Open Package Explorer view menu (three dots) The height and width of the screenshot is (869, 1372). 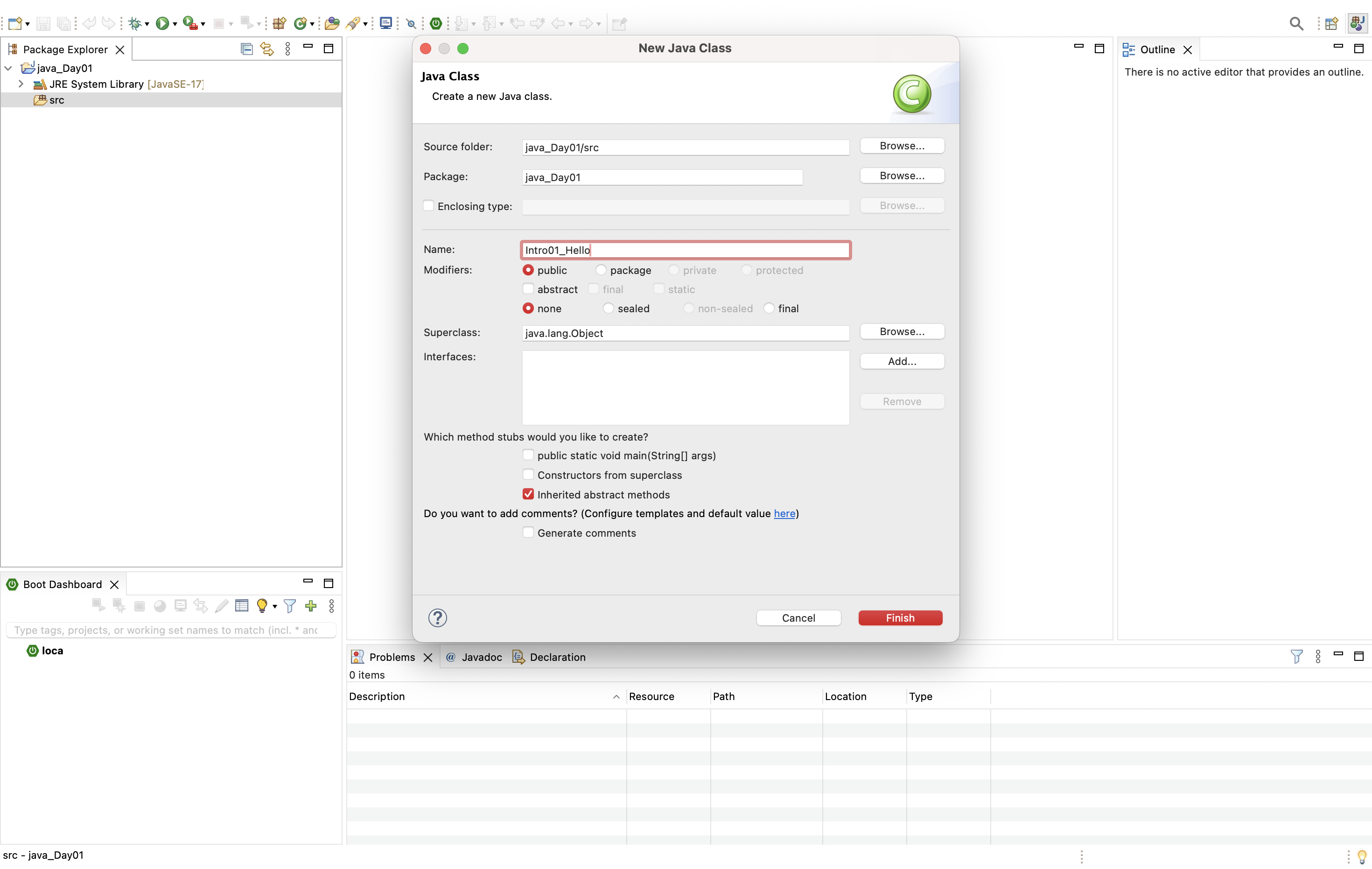tap(288, 49)
